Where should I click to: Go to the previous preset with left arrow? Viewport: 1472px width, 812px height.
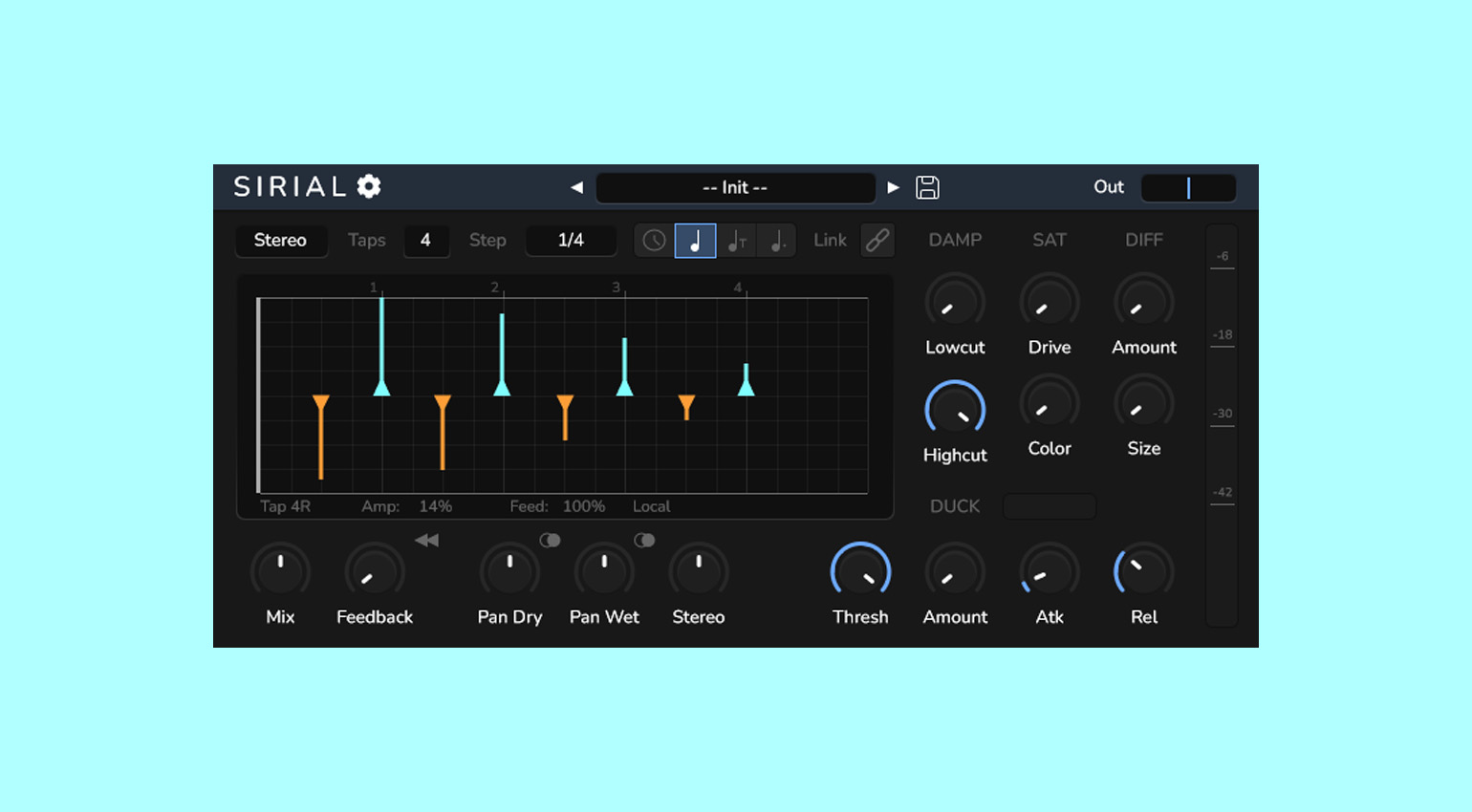[x=576, y=188]
